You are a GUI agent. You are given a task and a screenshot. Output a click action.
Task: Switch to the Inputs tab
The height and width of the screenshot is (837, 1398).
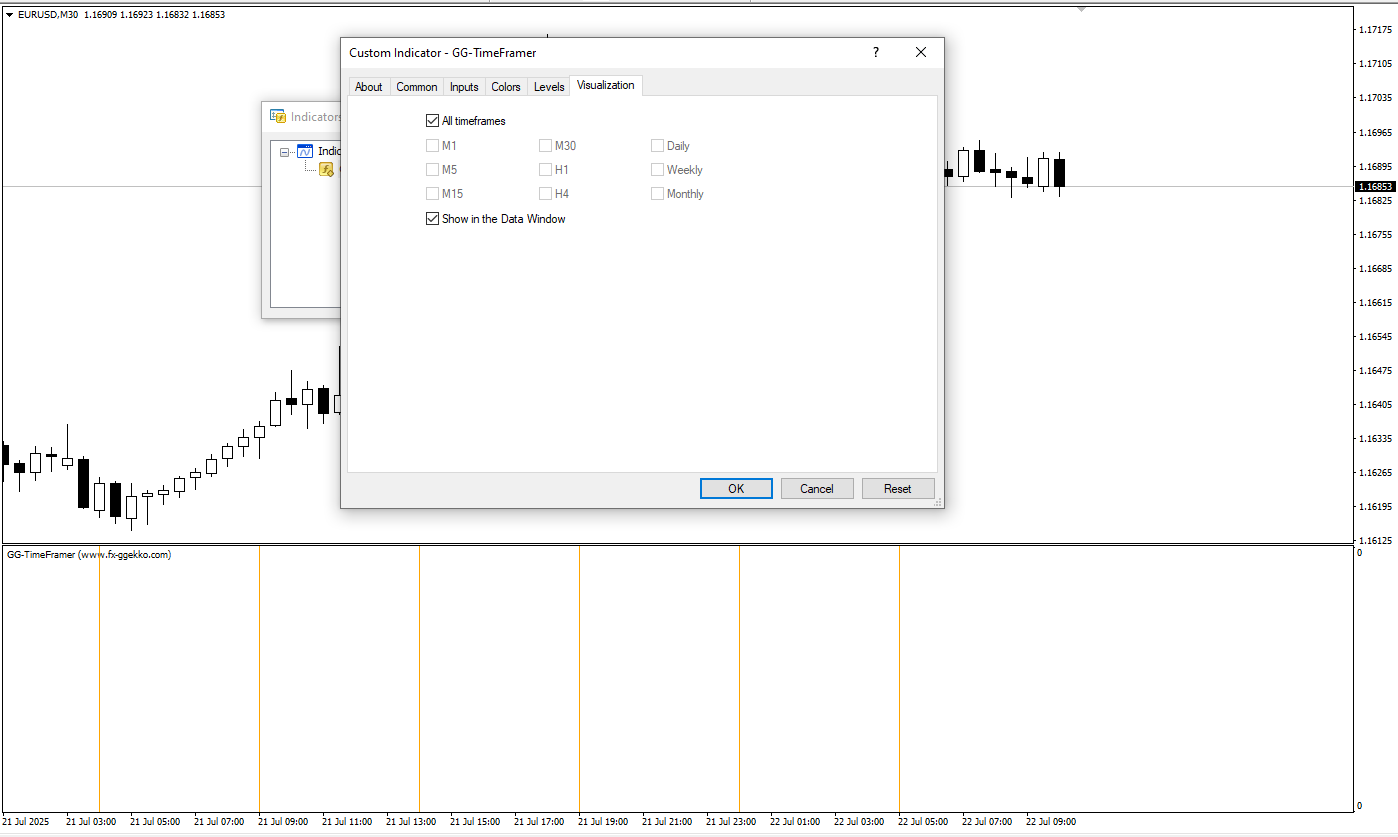point(464,87)
